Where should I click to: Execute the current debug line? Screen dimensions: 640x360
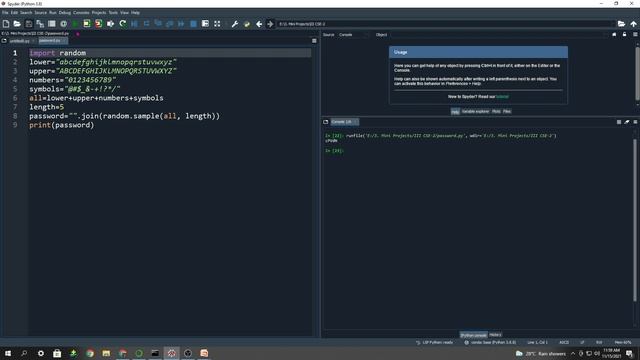point(146,24)
